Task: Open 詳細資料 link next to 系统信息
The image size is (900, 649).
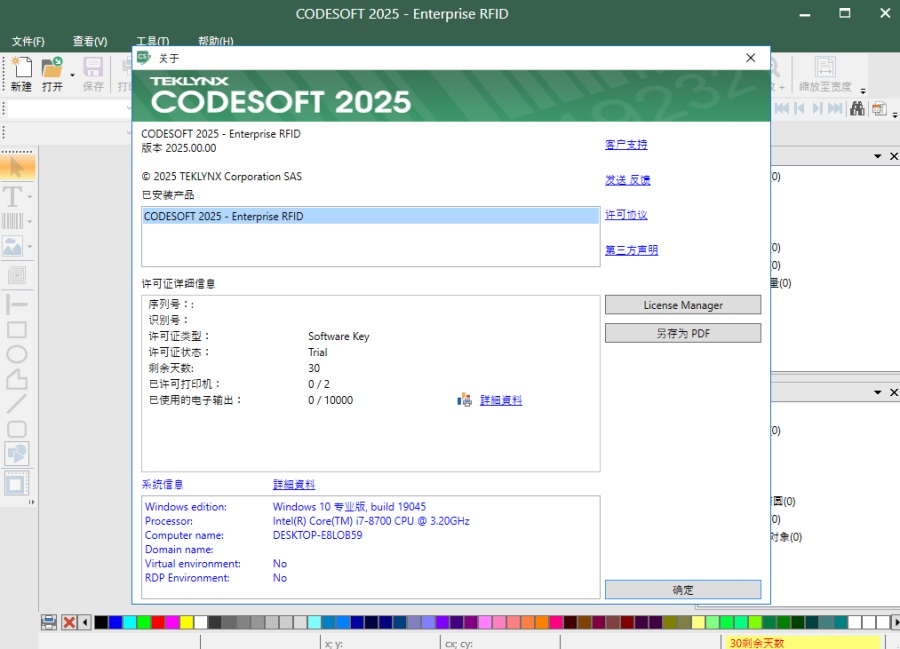Action: (294, 485)
